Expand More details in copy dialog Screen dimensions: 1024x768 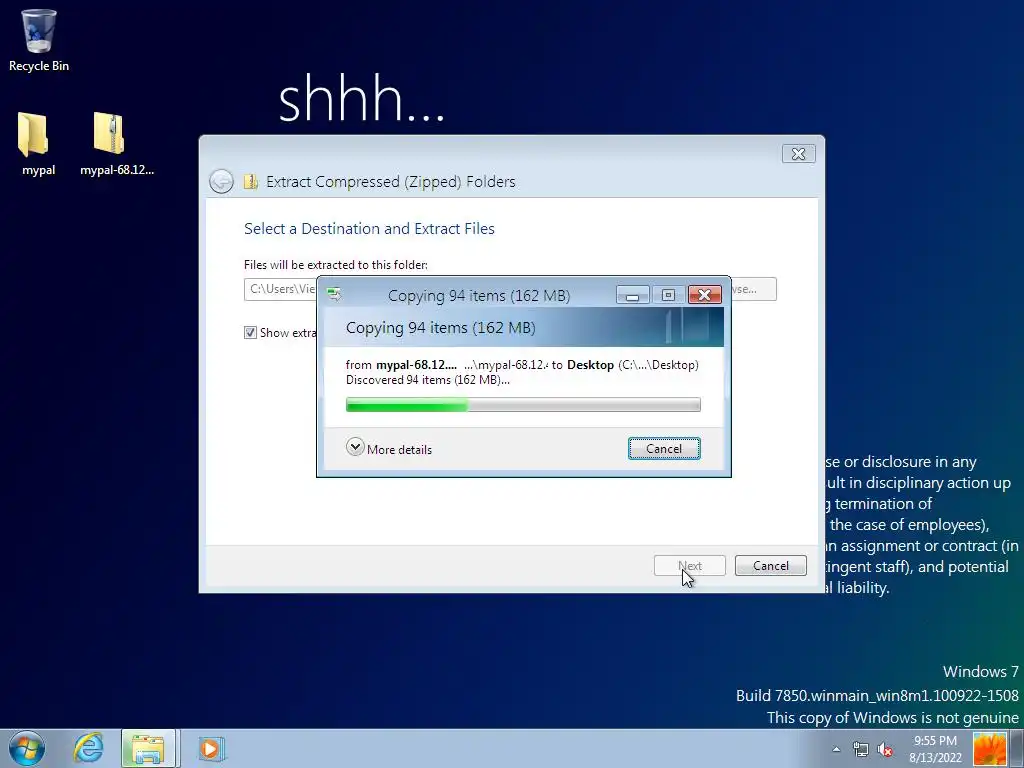[389, 449]
